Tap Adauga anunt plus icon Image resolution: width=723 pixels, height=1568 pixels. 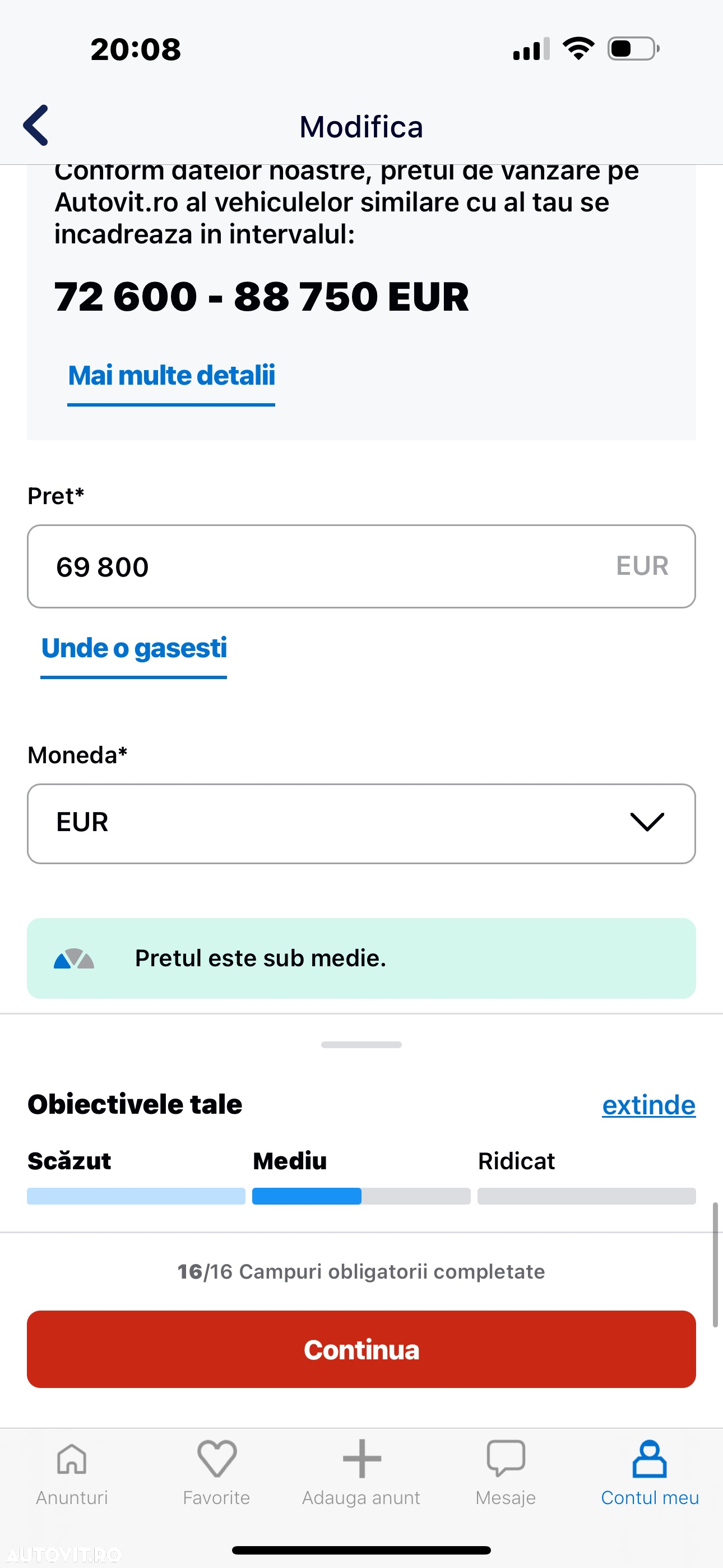(361, 1459)
